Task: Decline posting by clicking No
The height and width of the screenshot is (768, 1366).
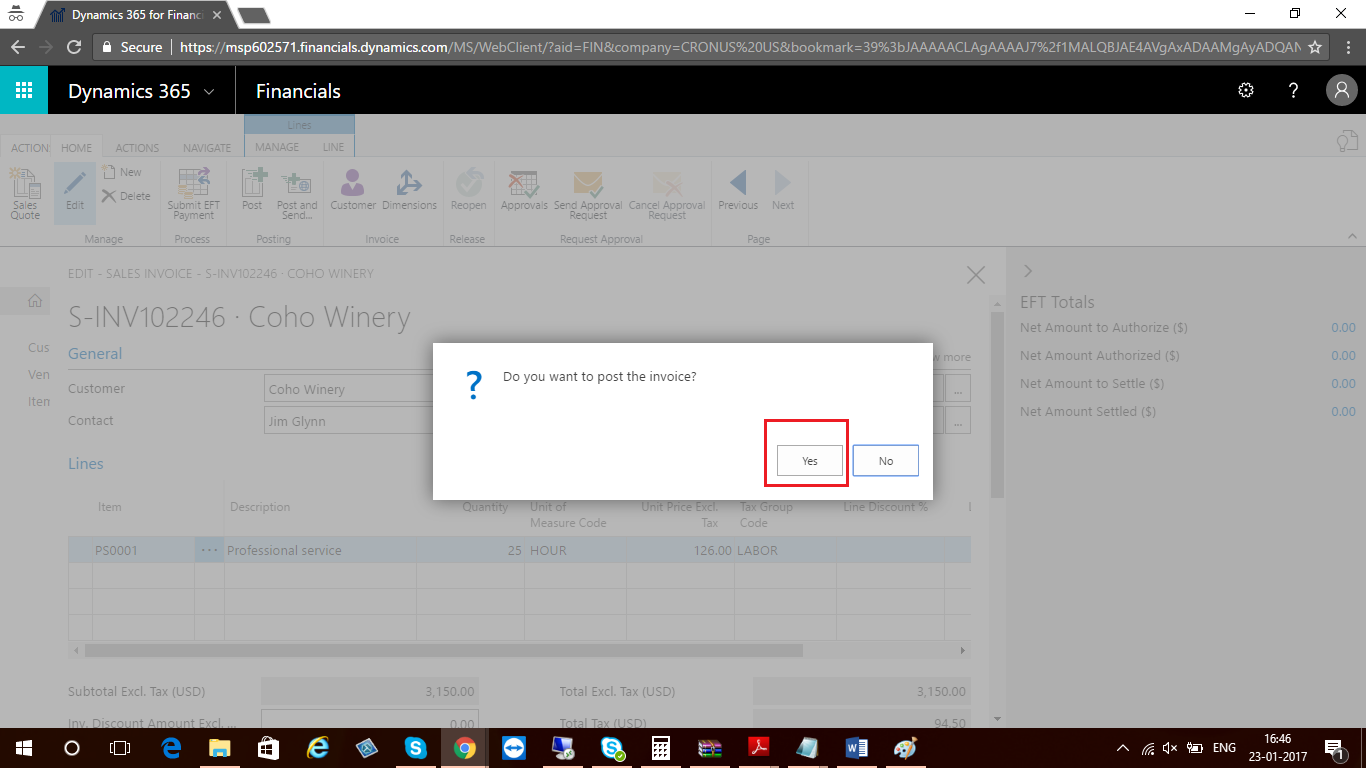Action: tap(885, 461)
